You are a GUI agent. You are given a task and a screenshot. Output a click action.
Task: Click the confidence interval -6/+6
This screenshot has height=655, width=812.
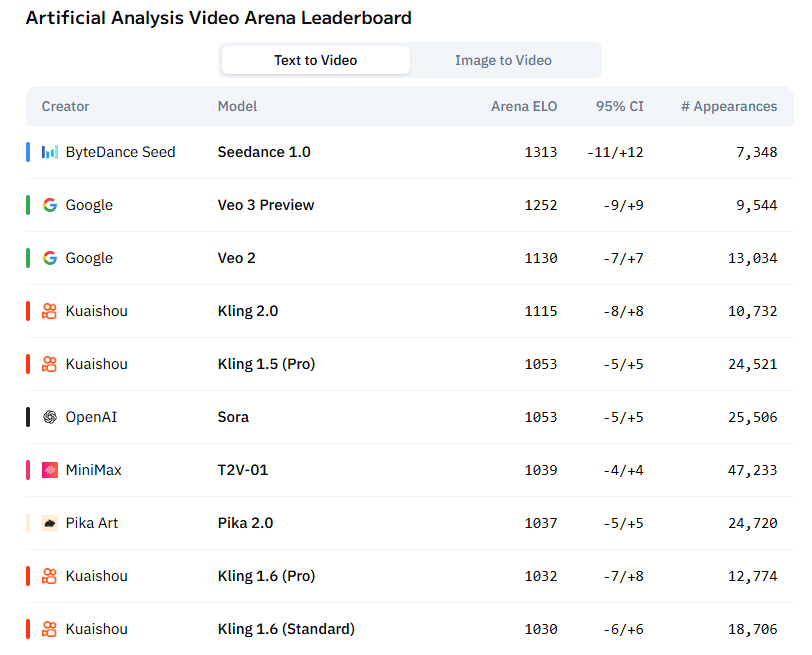(624, 629)
